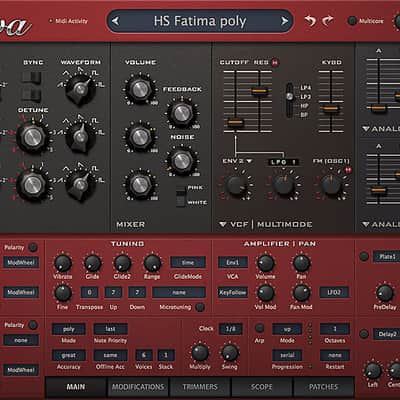Viewport: 400px width, 400px height.
Task: Open the voice Mode 'poly' selector
Action: [69, 329]
